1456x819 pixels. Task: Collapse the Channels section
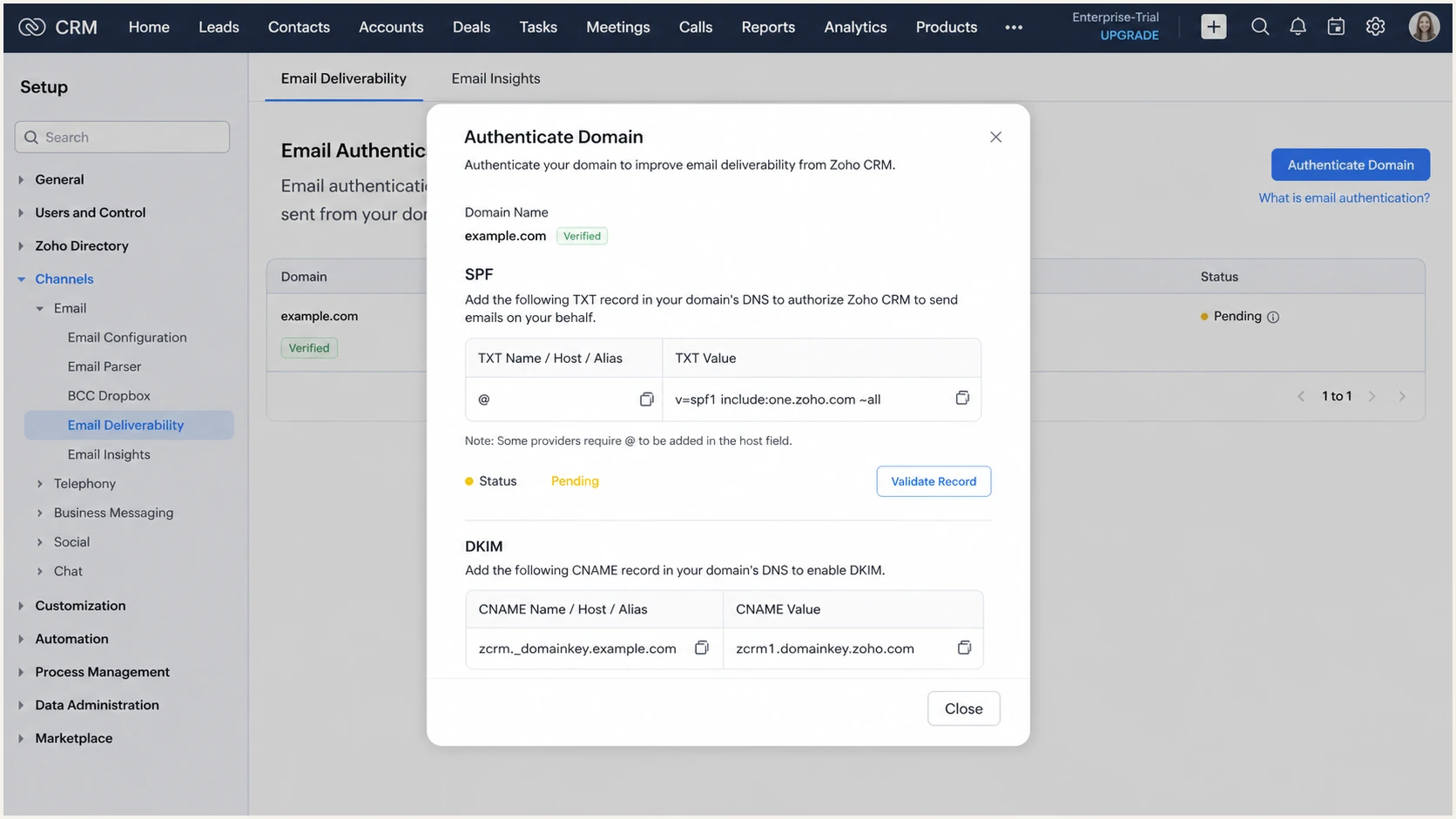coord(21,279)
